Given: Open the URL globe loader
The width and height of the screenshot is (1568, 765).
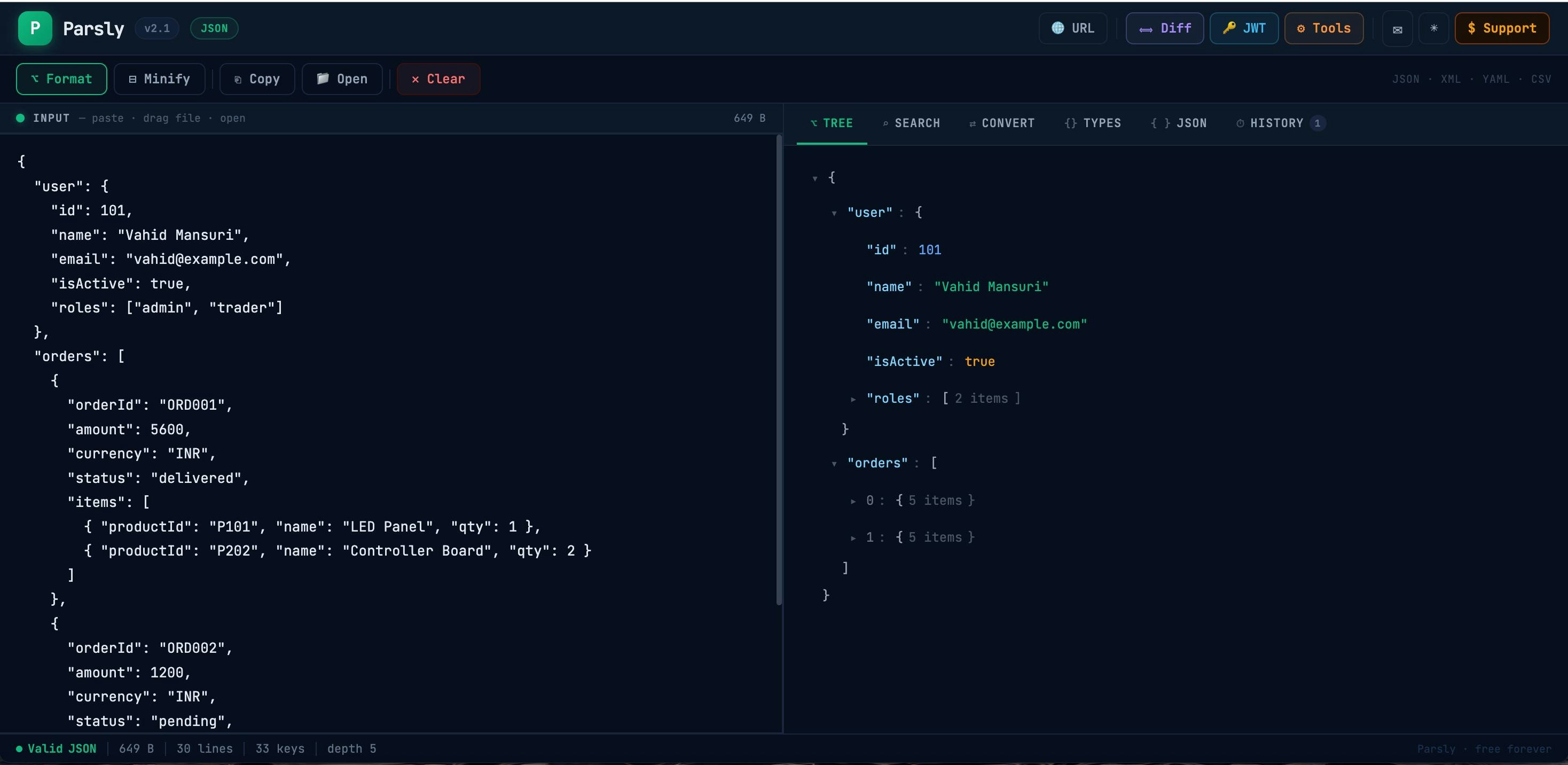Looking at the screenshot, I should (x=1072, y=28).
